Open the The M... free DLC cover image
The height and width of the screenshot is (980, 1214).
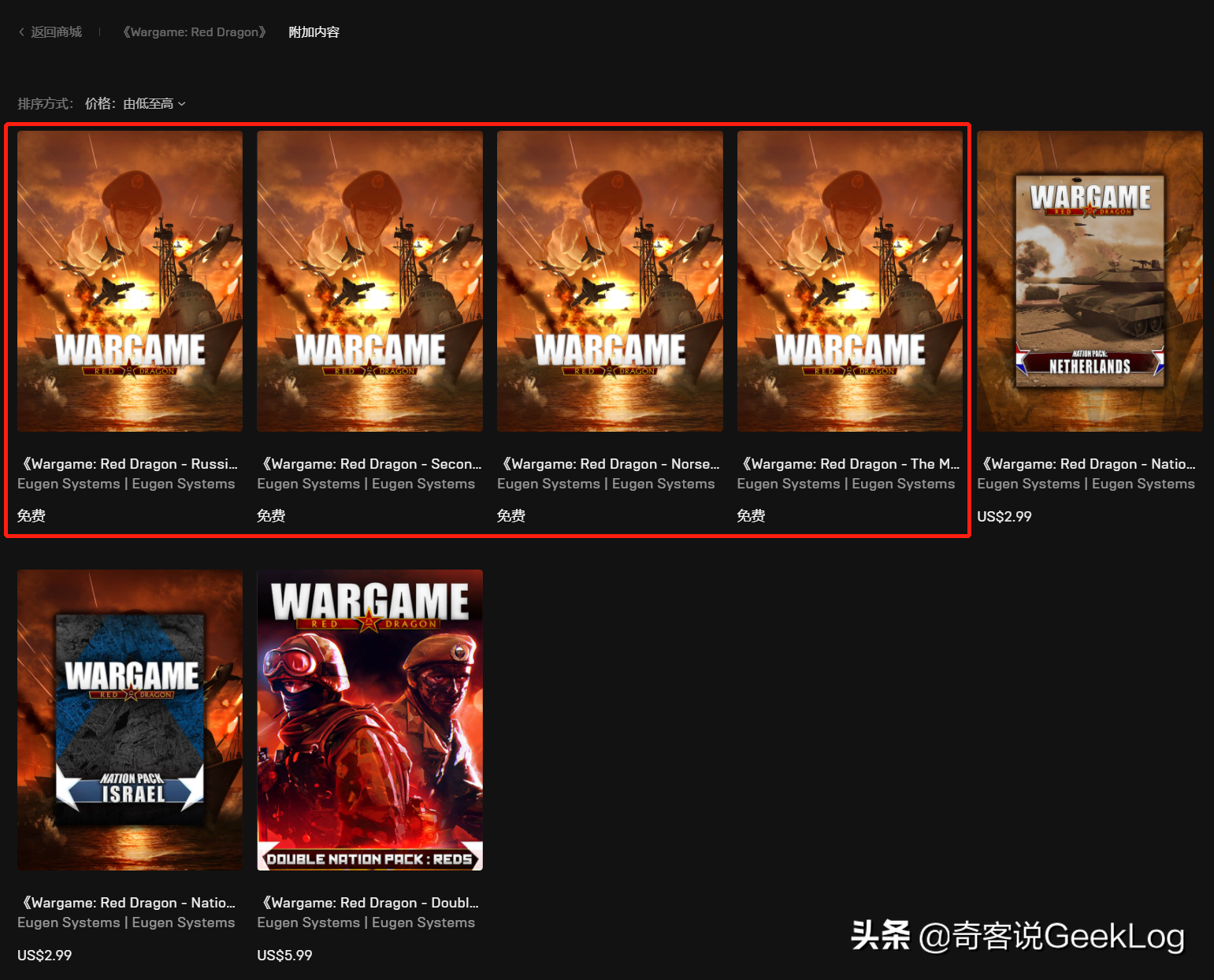849,281
